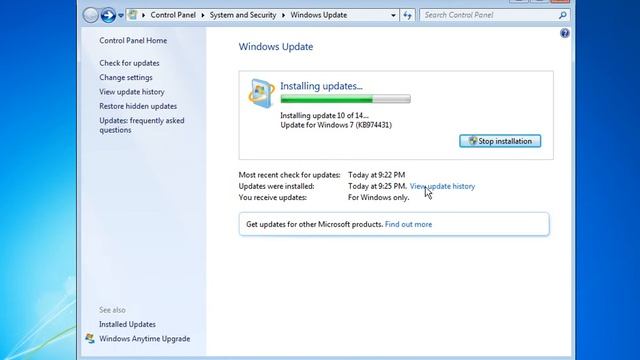Expand the arrow before Control Panel breadcrumb
640x360 pixels.
pos(144,15)
